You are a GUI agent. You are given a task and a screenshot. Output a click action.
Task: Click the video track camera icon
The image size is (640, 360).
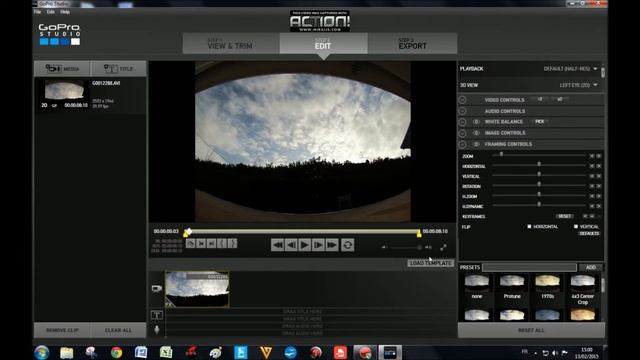click(157, 289)
